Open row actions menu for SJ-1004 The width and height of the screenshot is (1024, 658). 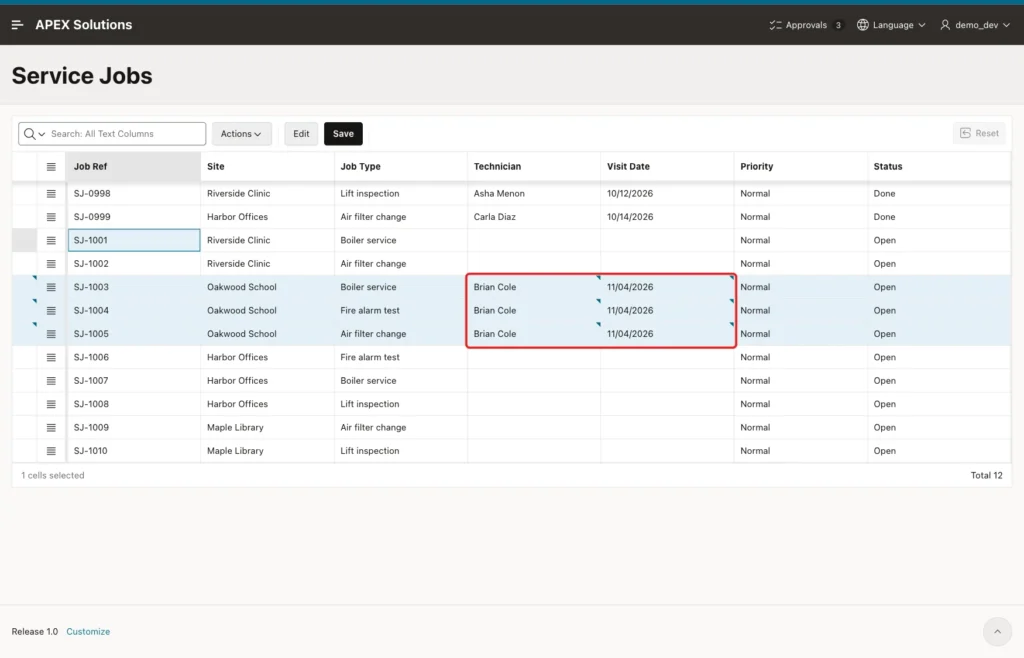pos(51,311)
